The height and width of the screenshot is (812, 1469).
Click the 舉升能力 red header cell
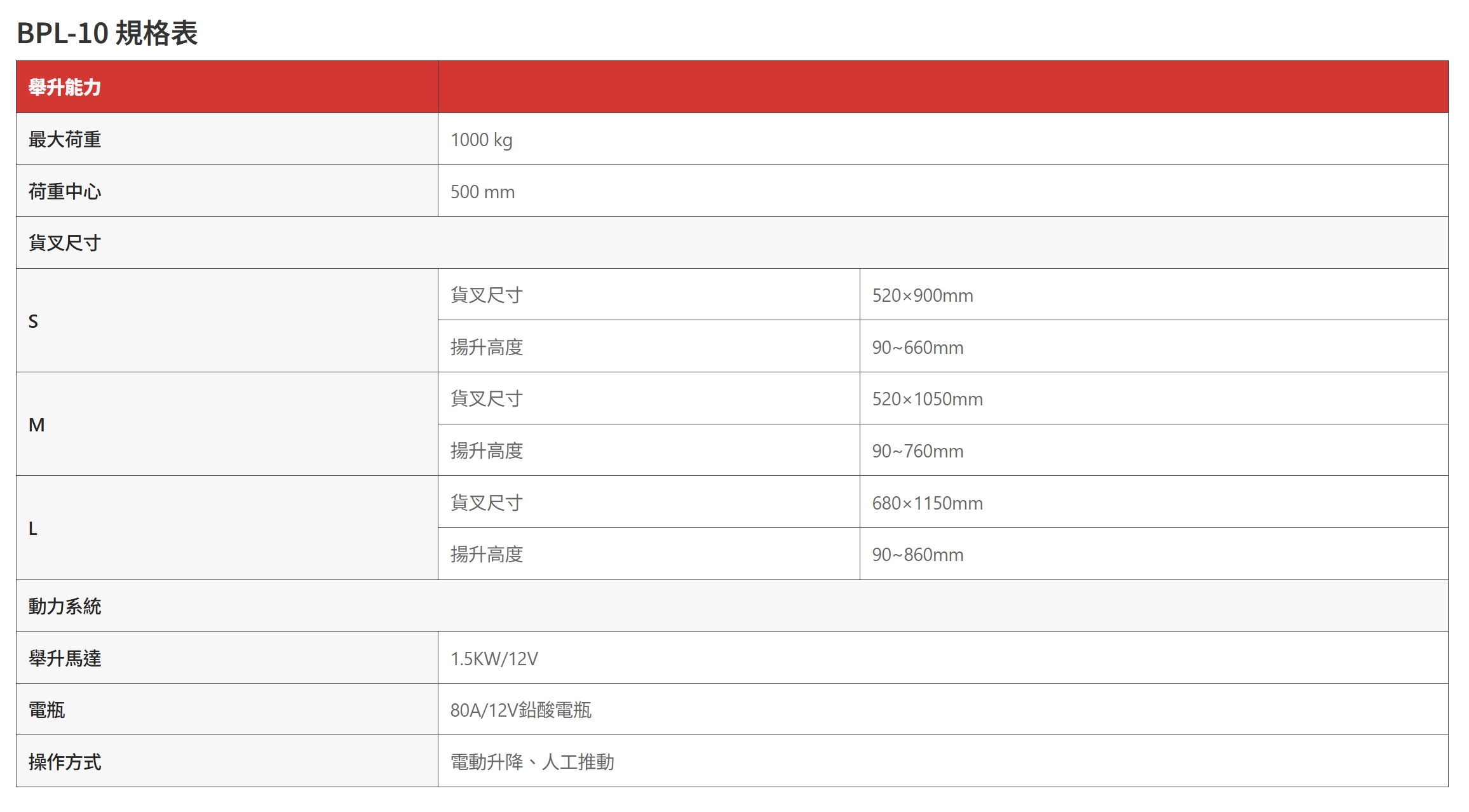[65, 87]
